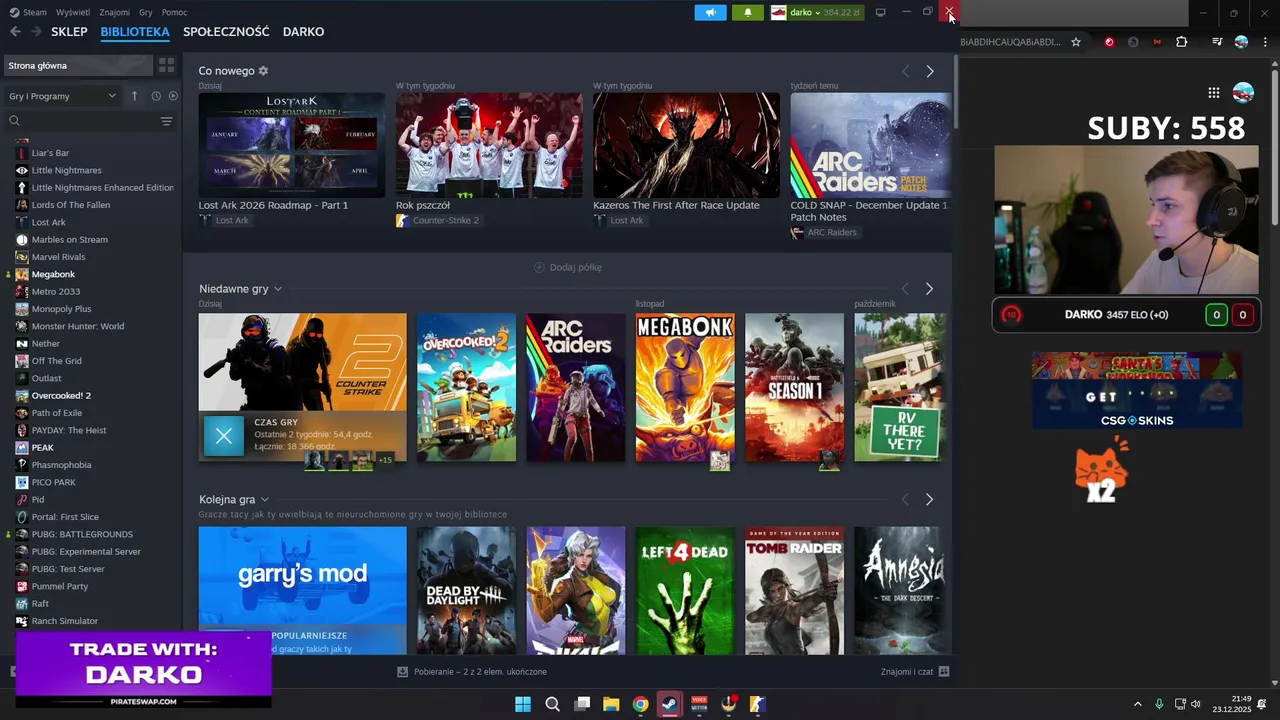Viewport: 1280px width, 720px height.
Task: Open taskbar Search magnifier
Action: coord(552,704)
